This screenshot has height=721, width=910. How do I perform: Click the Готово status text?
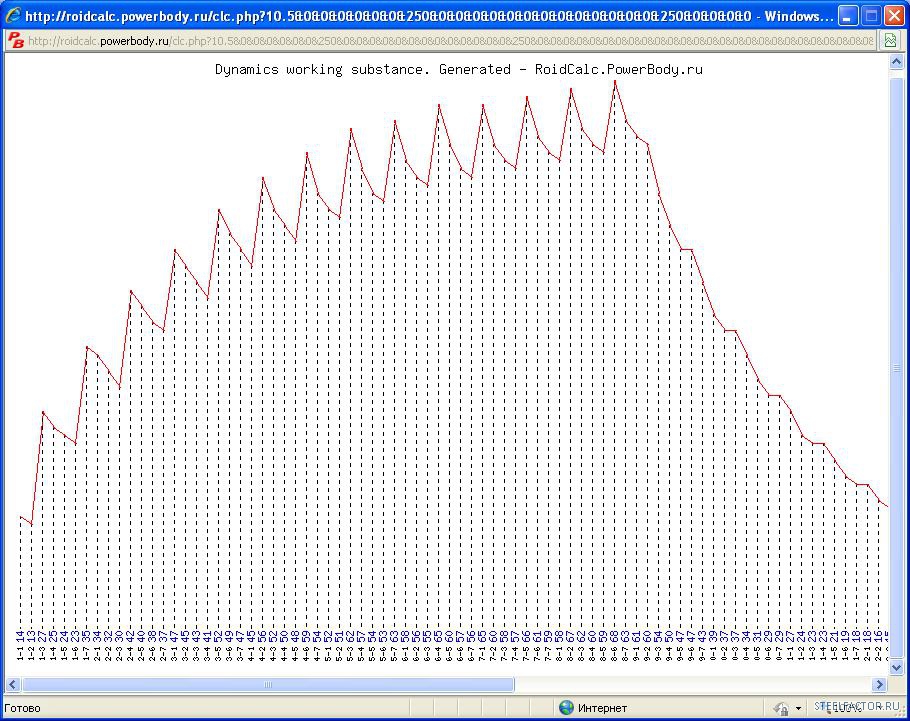[23, 708]
